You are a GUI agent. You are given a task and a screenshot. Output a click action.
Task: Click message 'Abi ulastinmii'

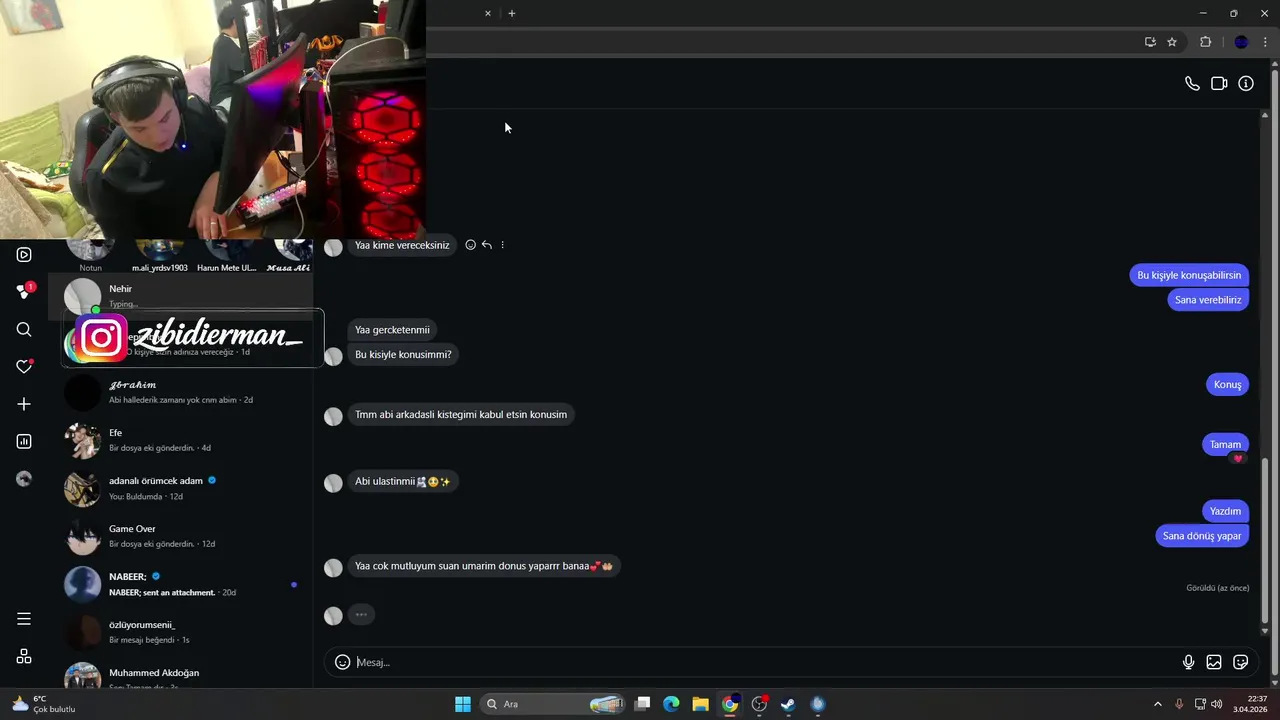(x=402, y=482)
